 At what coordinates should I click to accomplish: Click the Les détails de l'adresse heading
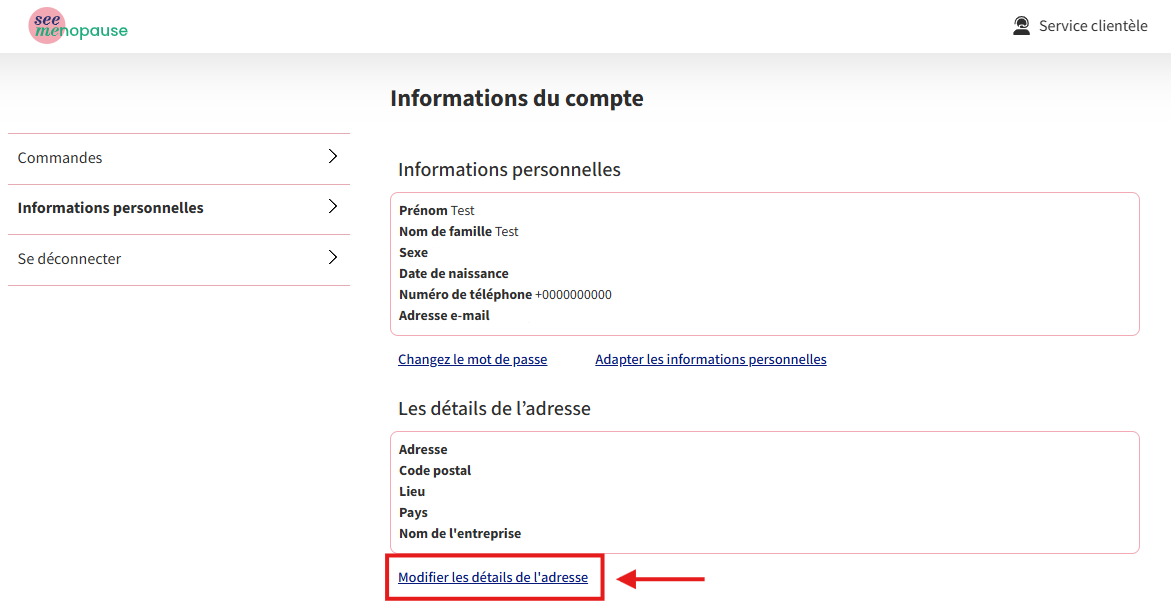click(494, 409)
